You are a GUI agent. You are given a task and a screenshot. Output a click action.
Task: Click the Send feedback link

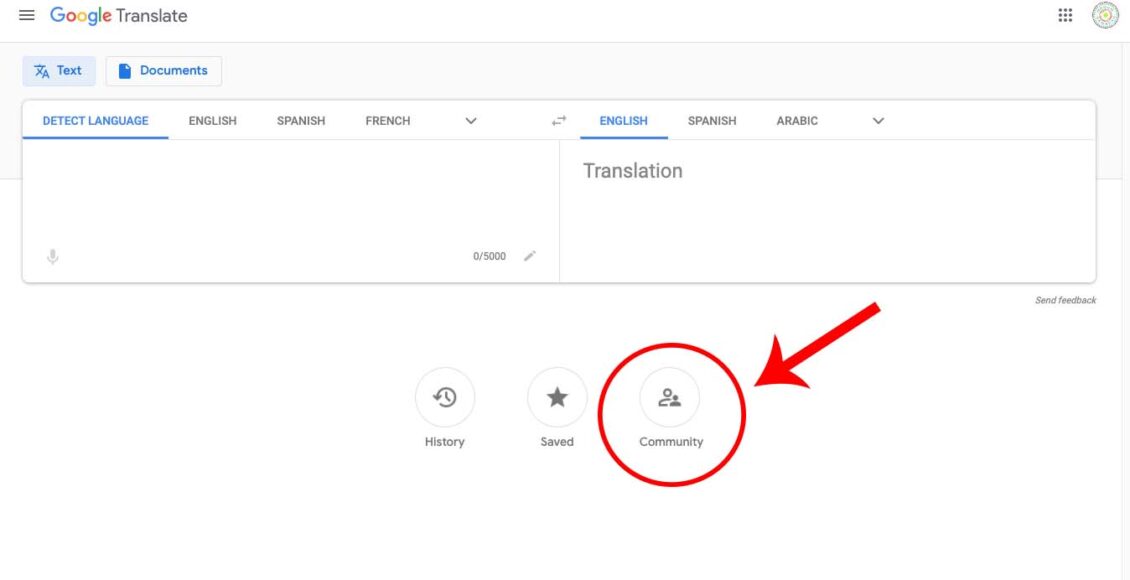pyautogui.click(x=1065, y=300)
